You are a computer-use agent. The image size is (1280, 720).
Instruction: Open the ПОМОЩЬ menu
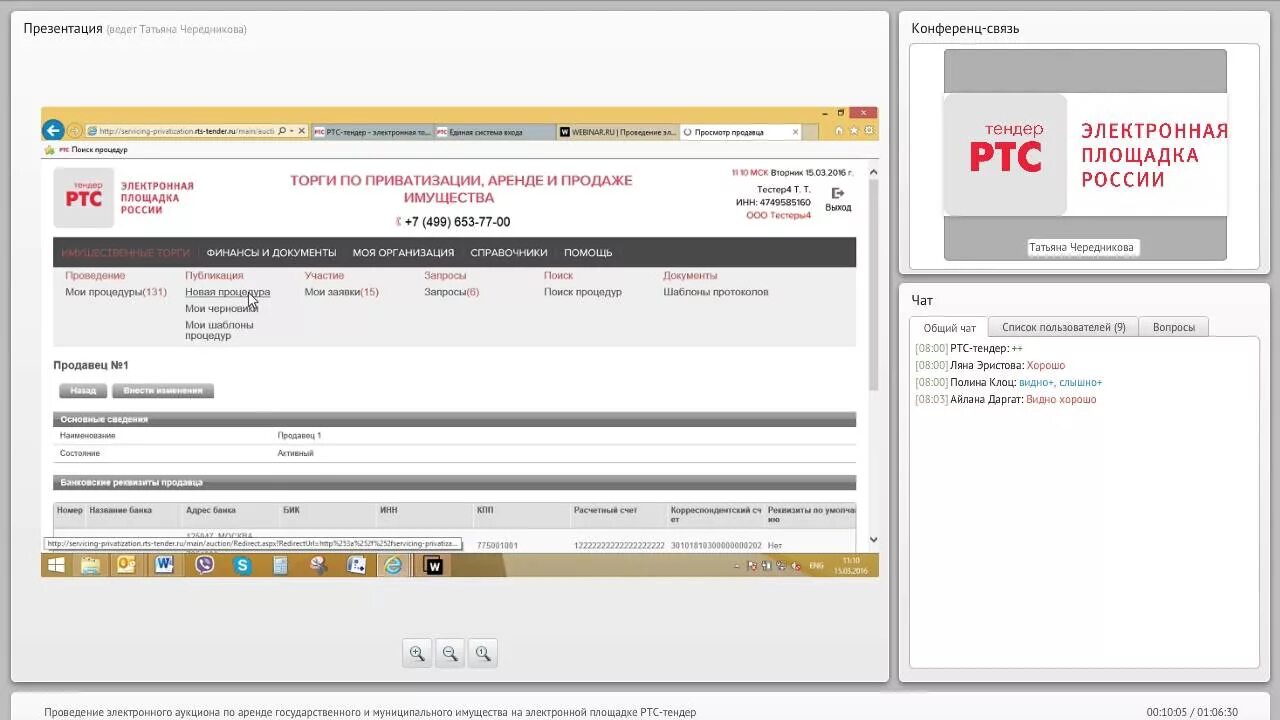click(x=588, y=253)
